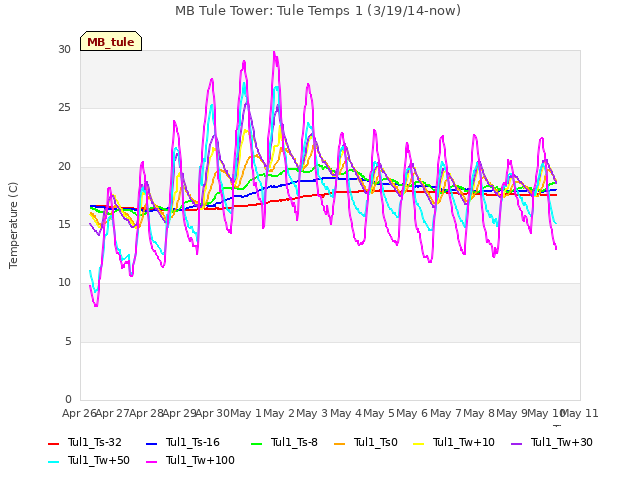Click the chart title MB Tule Tower
The height and width of the screenshot is (480, 640).
[x=318, y=11]
